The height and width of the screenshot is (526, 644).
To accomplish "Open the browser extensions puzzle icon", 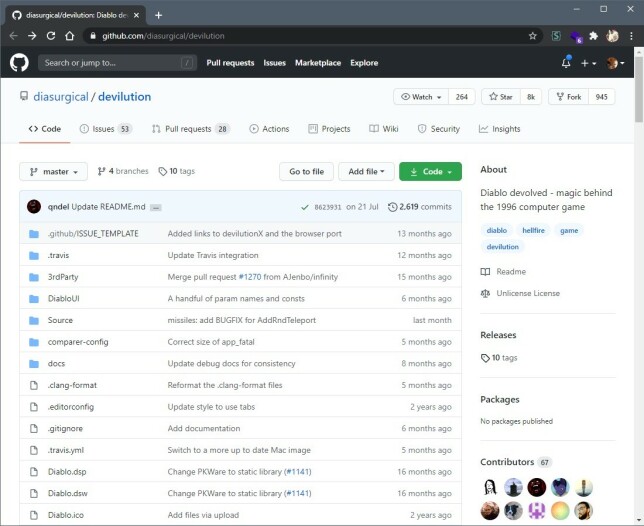I will coord(593,36).
